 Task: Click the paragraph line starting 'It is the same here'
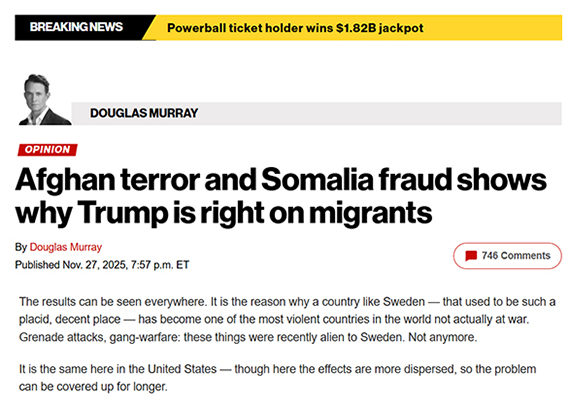click(x=277, y=369)
